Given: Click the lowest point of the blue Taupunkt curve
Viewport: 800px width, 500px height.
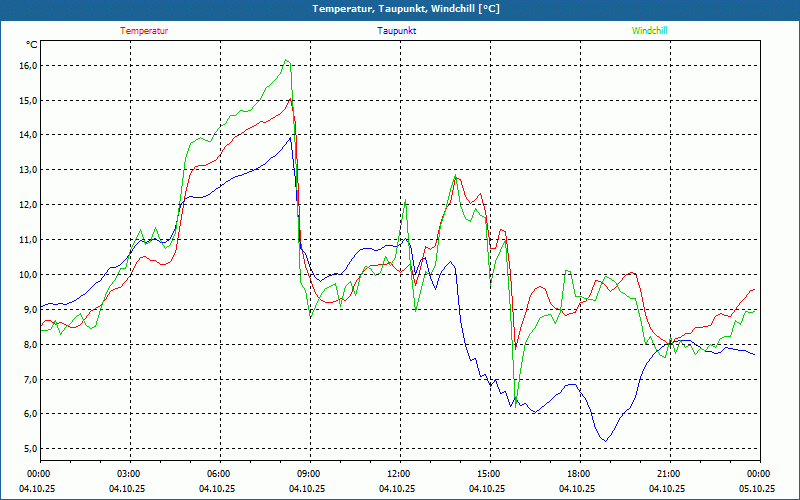Looking at the screenshot, I should (604, 440).
